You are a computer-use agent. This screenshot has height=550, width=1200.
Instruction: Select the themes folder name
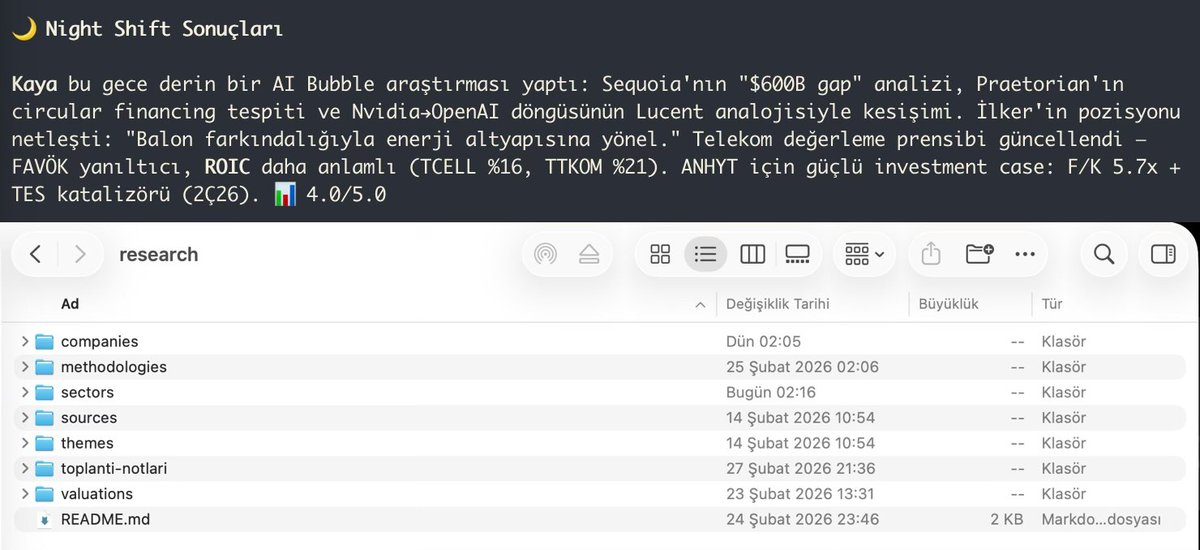[x=88, y=443]
